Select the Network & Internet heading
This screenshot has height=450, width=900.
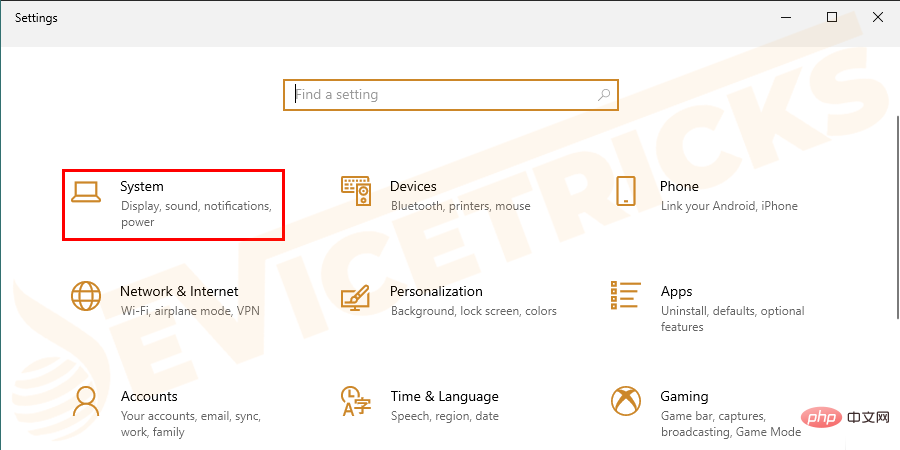click(x=179, y=291)
